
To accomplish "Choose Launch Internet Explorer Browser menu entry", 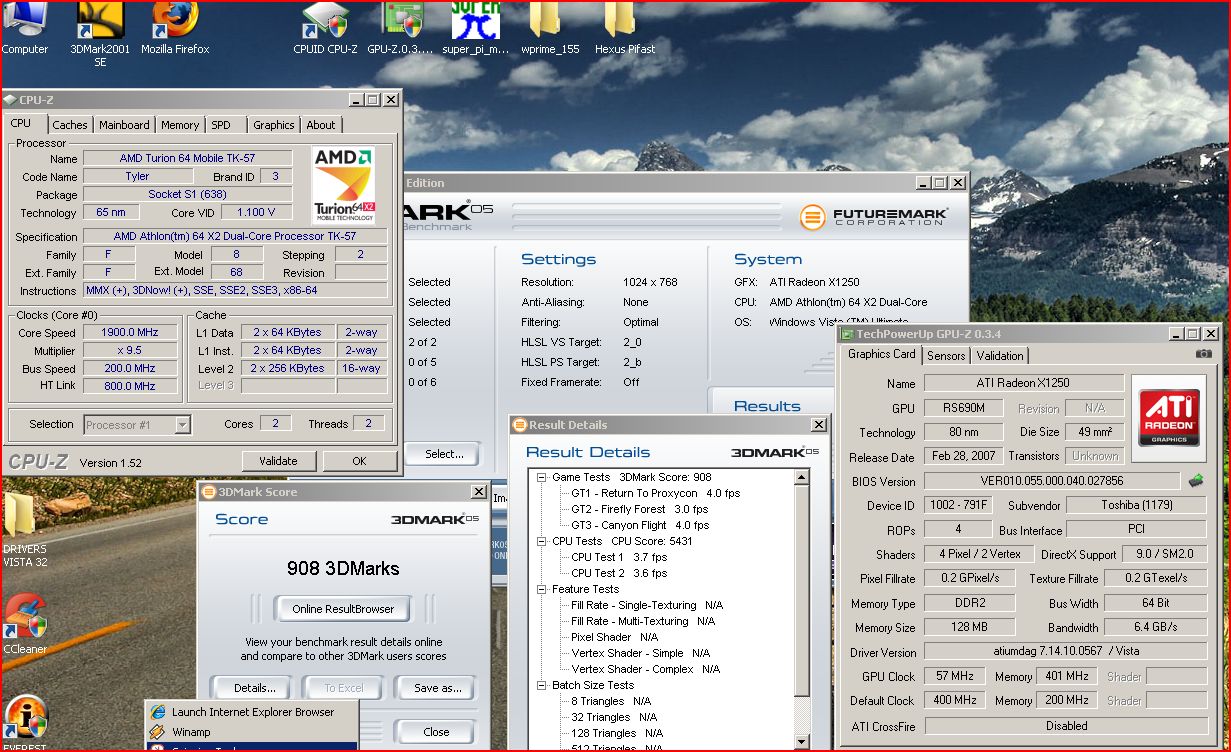I will [x=252, y=712].
